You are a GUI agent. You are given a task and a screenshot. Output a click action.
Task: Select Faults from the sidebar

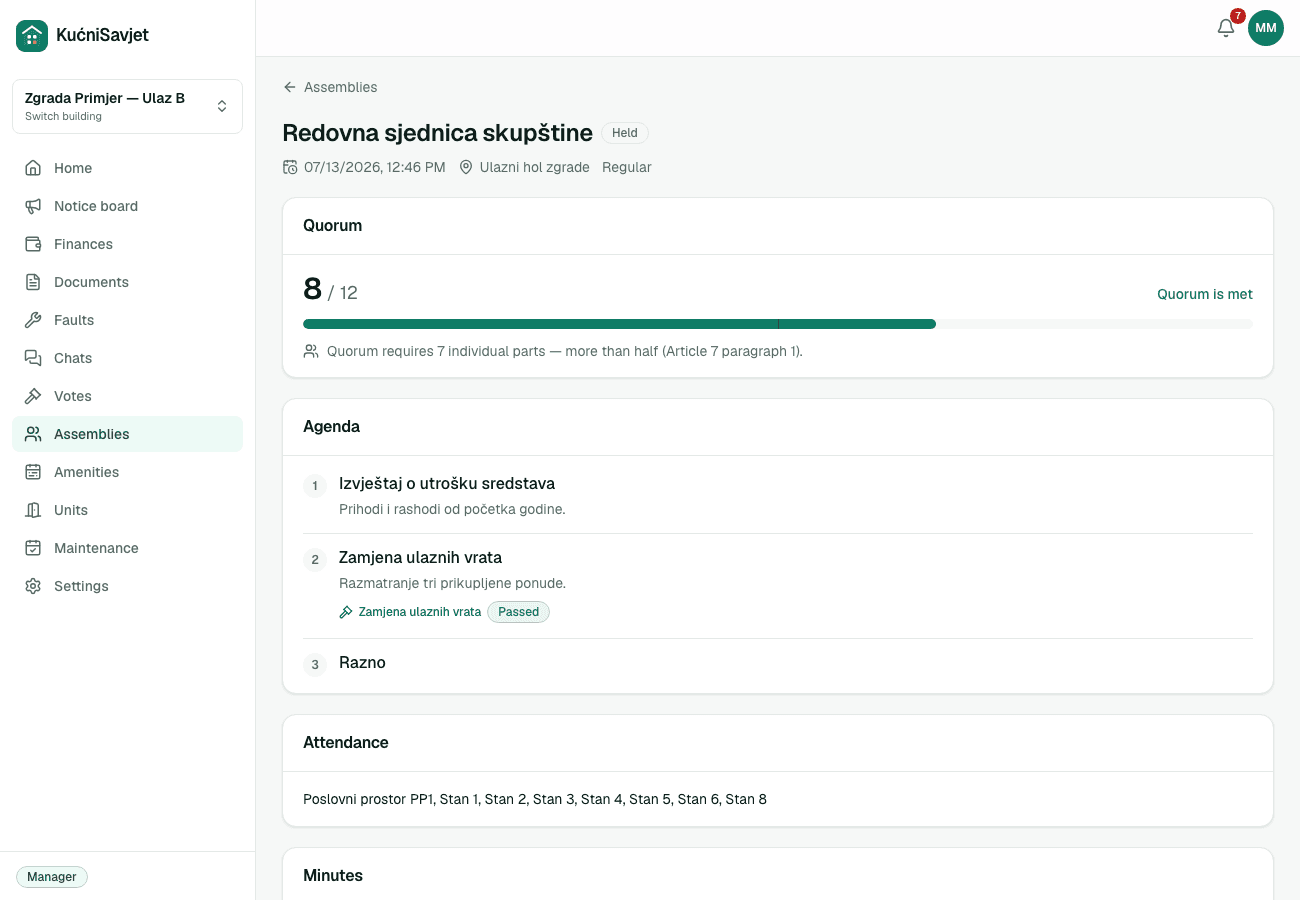(x=127, y=320)
